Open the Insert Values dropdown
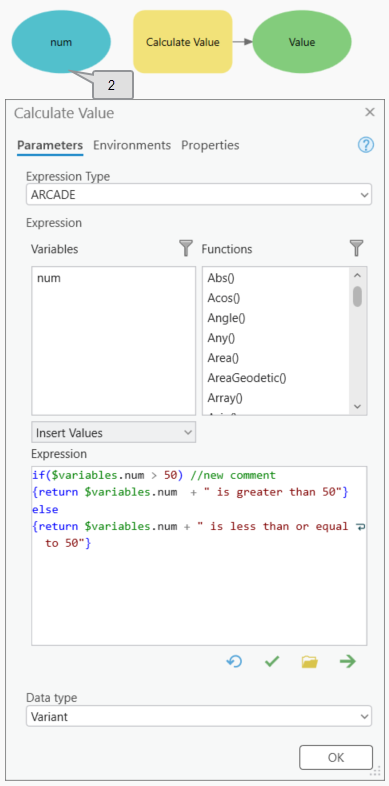389x786 pixels. click(x=114, y=433)
